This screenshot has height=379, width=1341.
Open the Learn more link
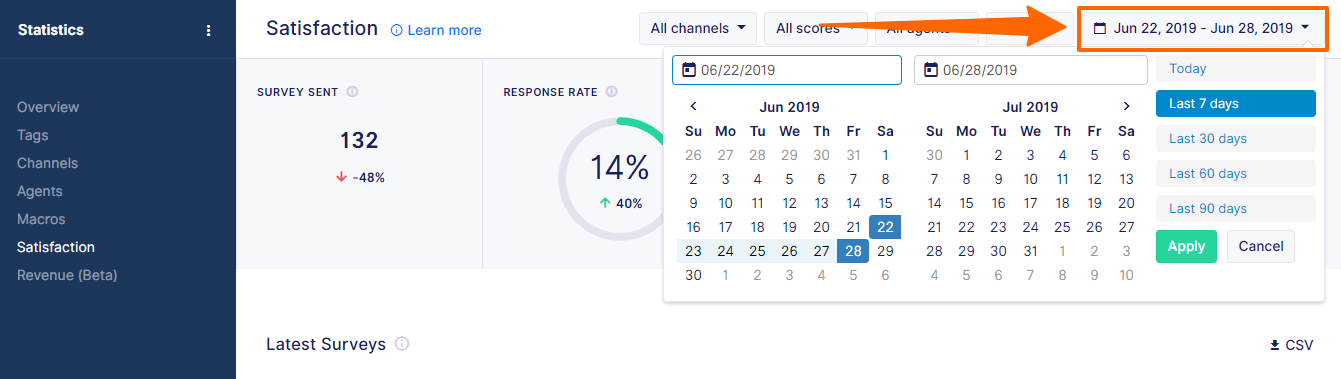click(x=436, y=30)
